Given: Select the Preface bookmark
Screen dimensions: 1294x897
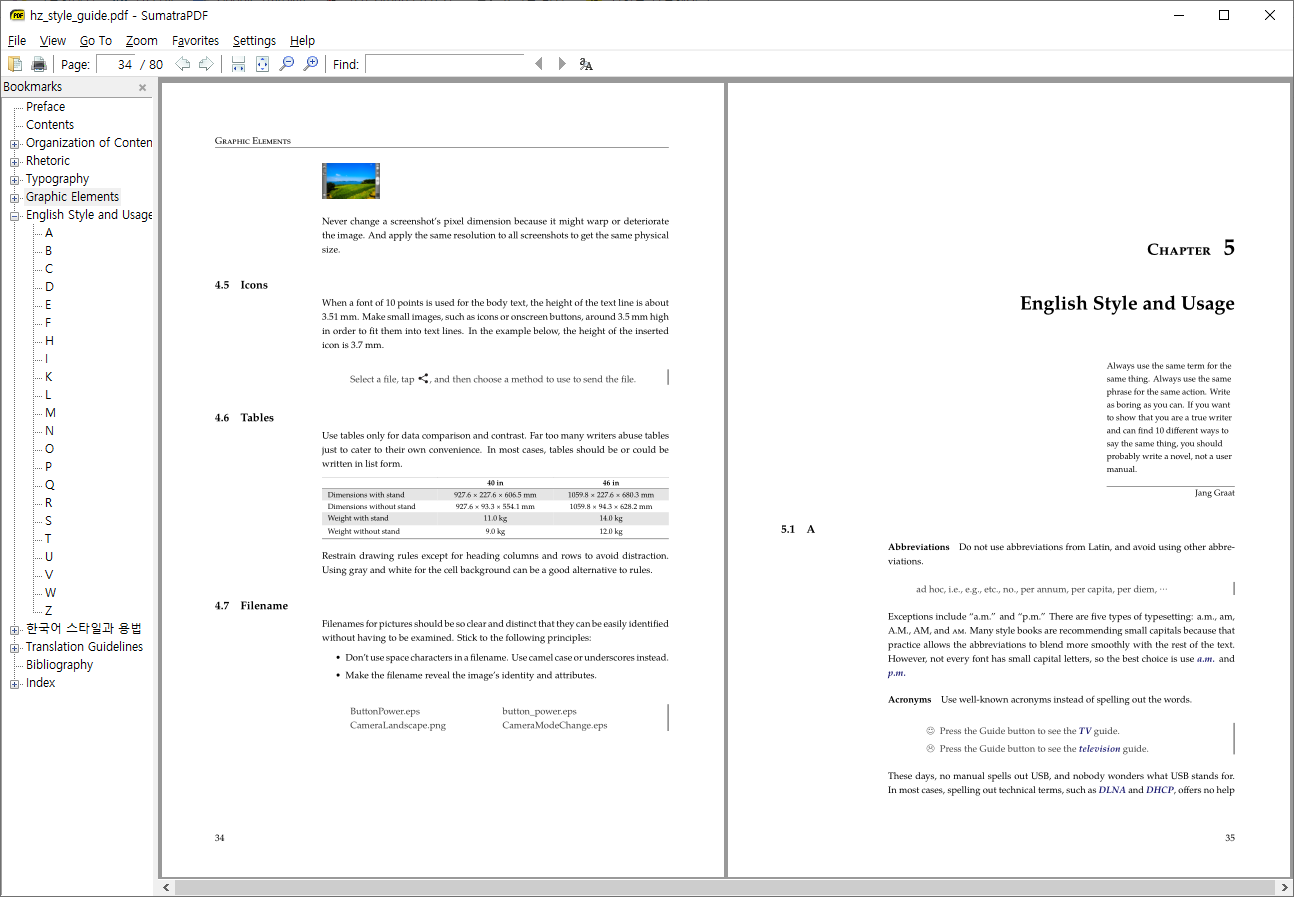Looking at the screenshot, I should 45,107.
